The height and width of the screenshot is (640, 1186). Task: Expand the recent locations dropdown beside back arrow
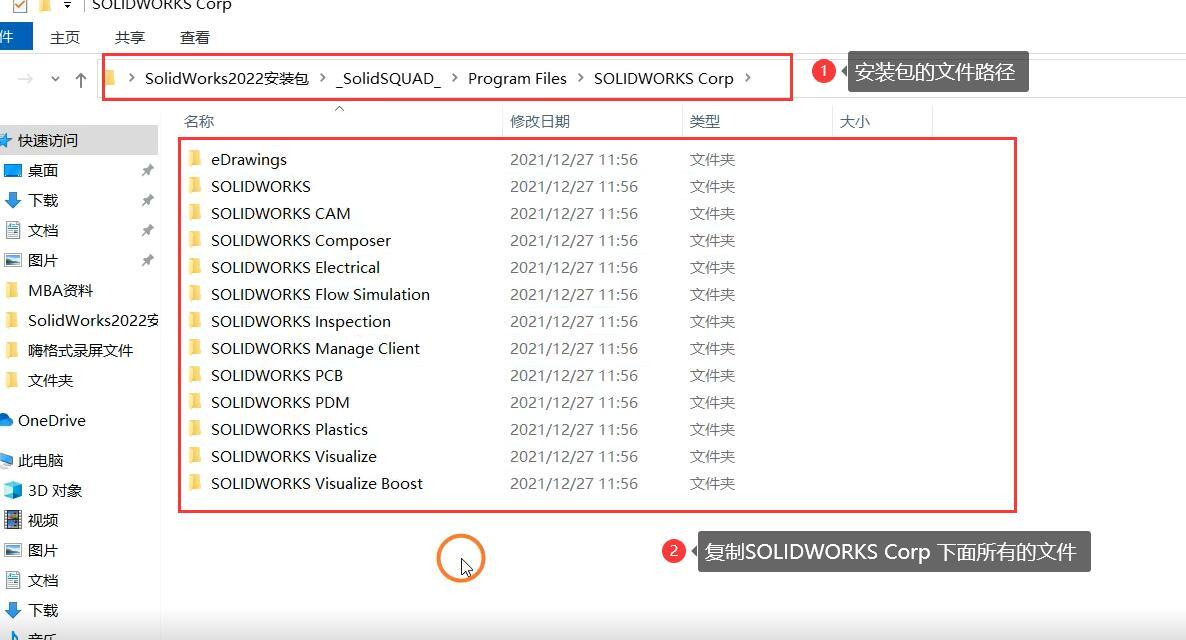55,79
